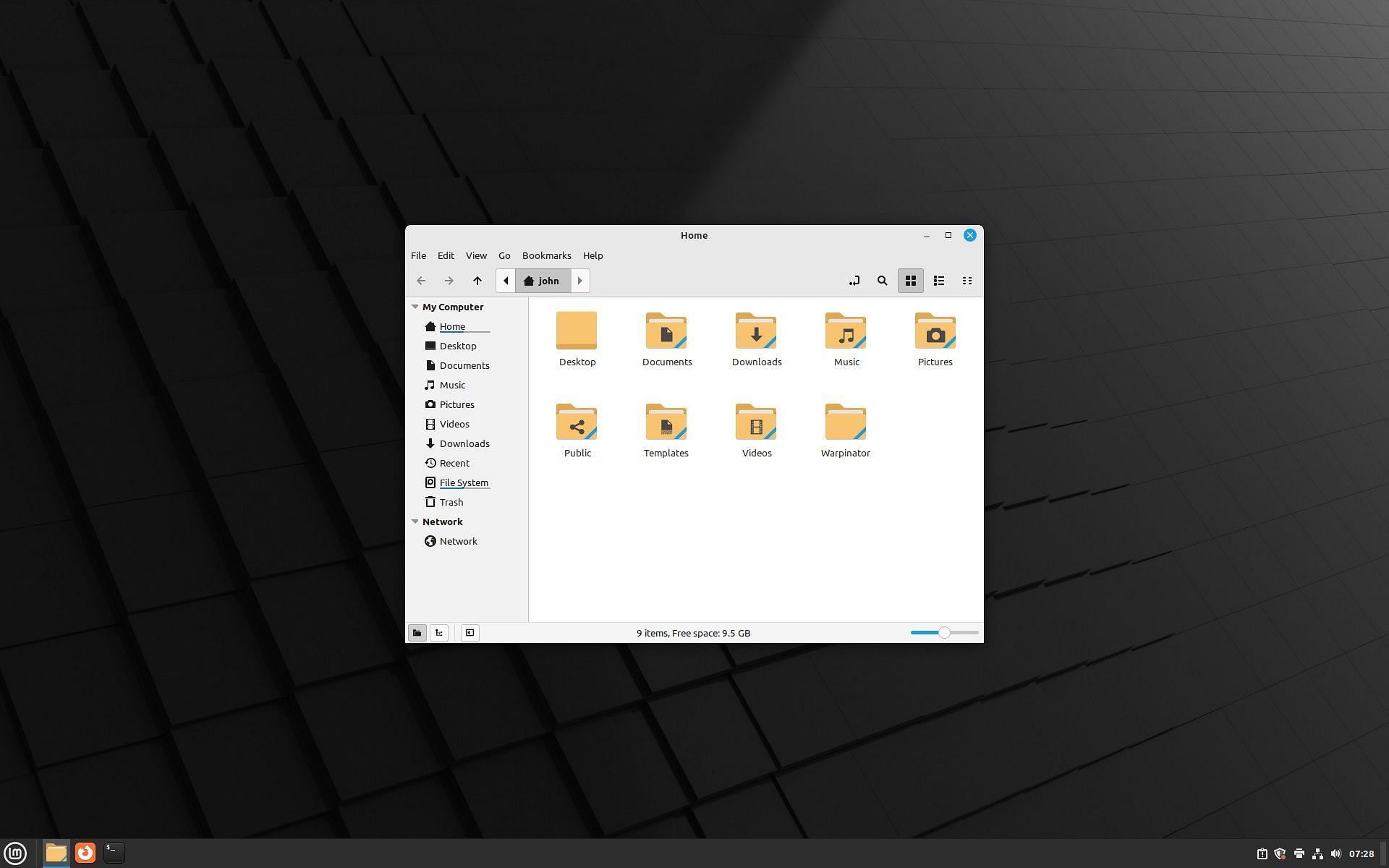Screen dimensions: 1389x868
Task: Toggle zoom level slider control
Action: (x=944, y=632)
